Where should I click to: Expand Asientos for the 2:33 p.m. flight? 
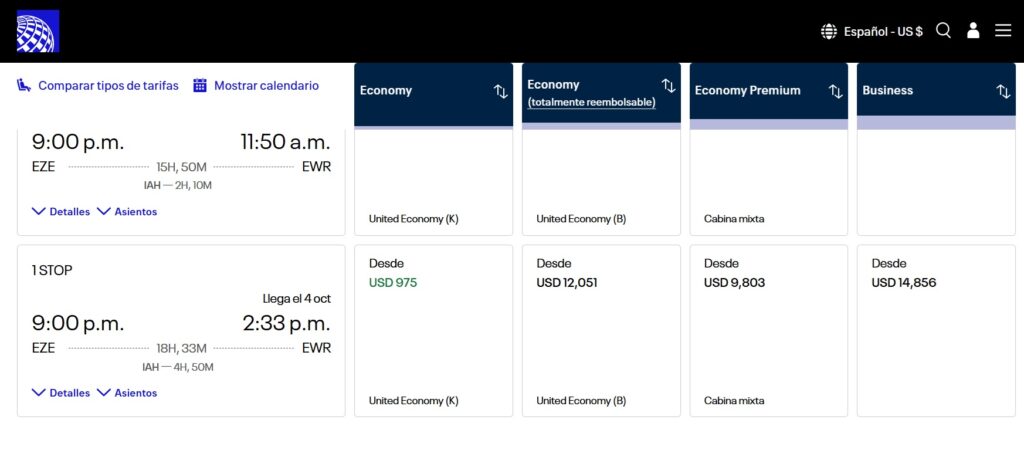[x=127, y=393]
